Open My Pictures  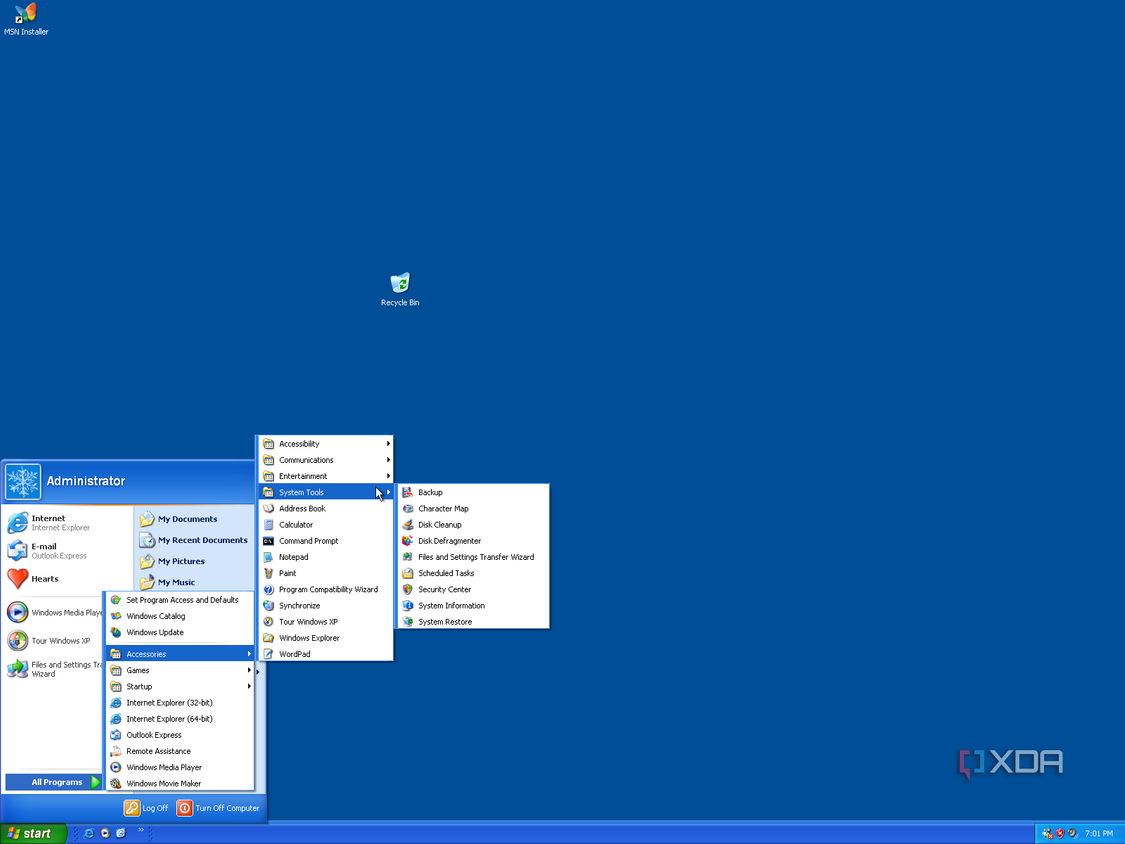173,561
